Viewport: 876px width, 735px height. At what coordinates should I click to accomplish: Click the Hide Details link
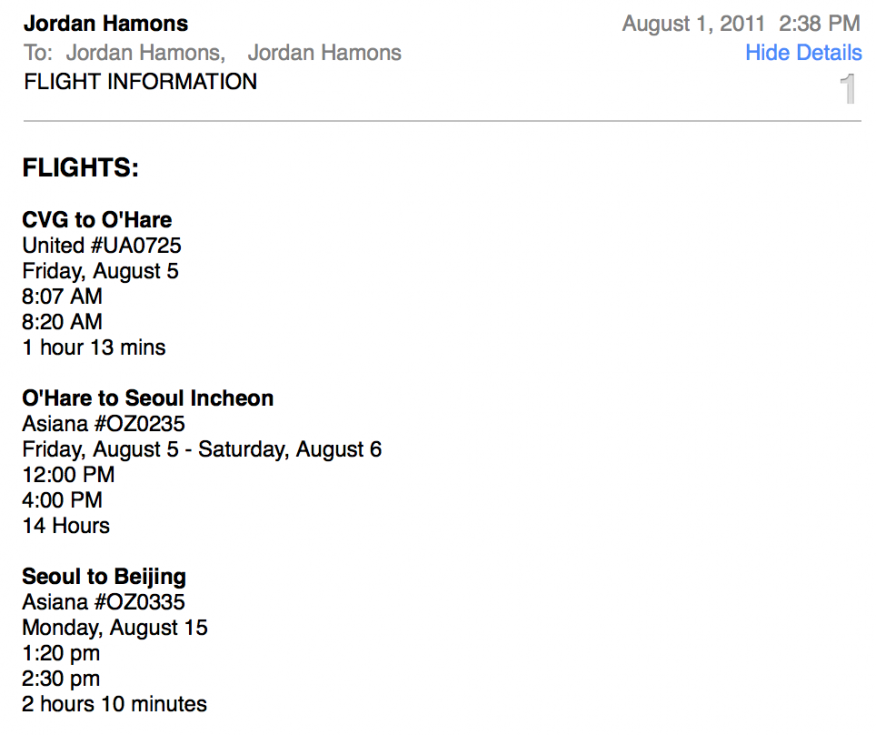click(x=803, y=53)
